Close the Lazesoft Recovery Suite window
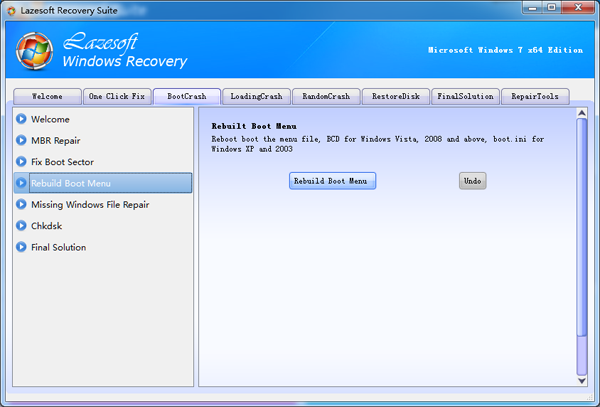The image size is (600, 407). pos(578,8)
